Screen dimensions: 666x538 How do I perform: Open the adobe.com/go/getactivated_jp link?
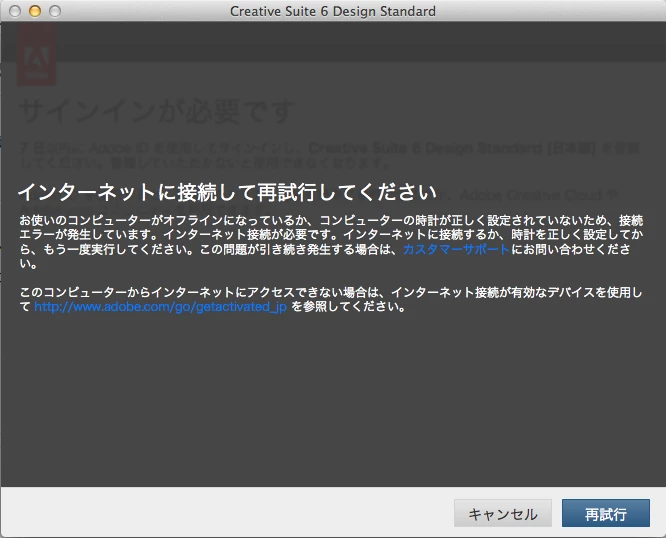click(x=161, y=306)
